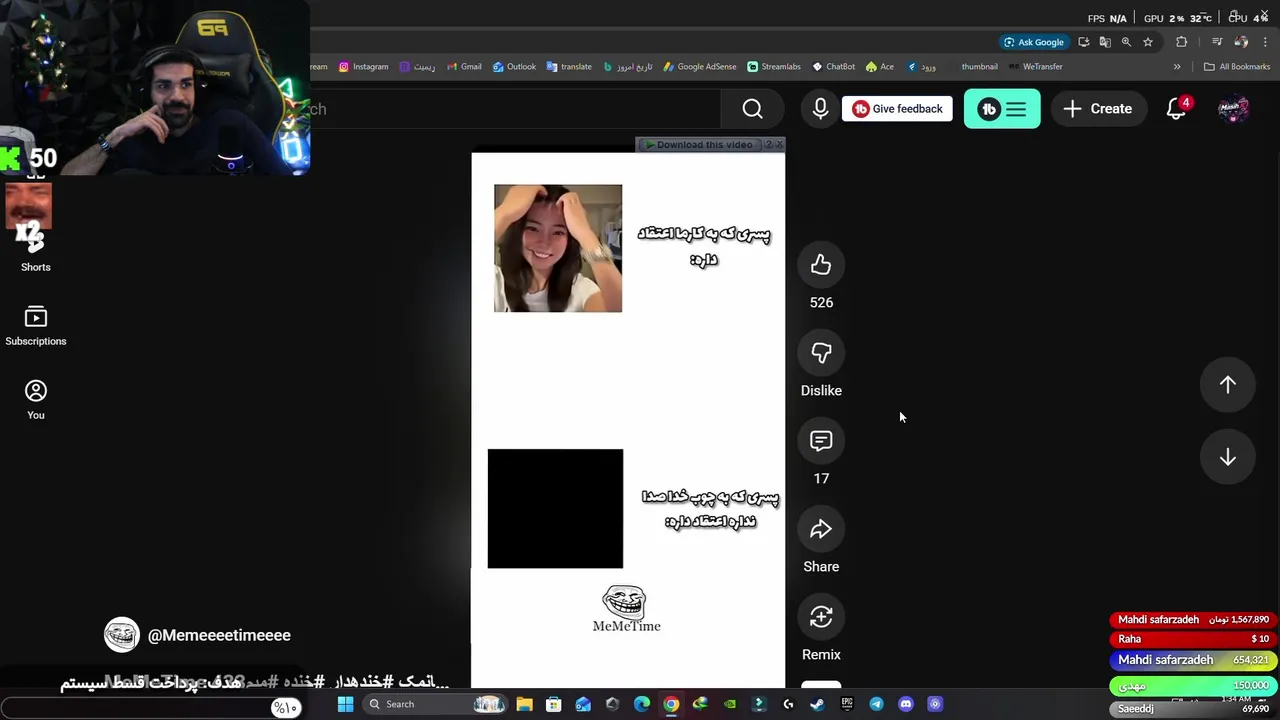This screenshot has height=720, width=1280.
Task: Open Chrome three-dot menu
Action: [1265, 42]
